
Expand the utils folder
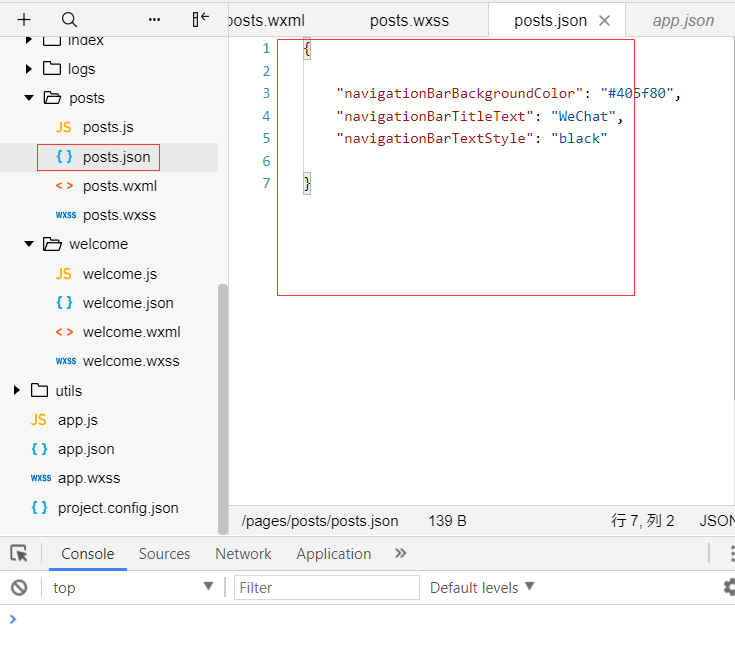16,391
